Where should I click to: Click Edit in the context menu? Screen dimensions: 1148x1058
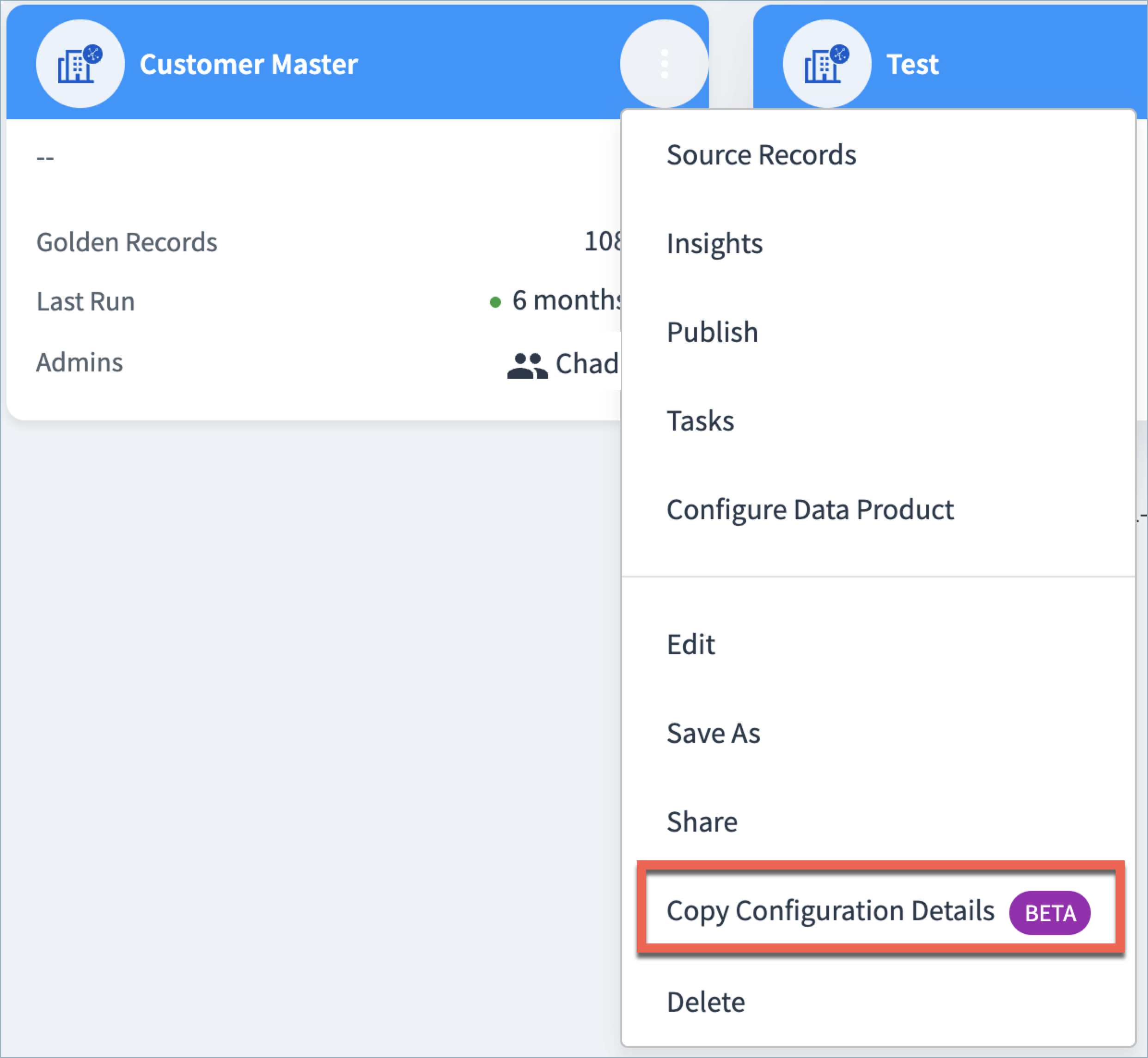click(690, 645)
